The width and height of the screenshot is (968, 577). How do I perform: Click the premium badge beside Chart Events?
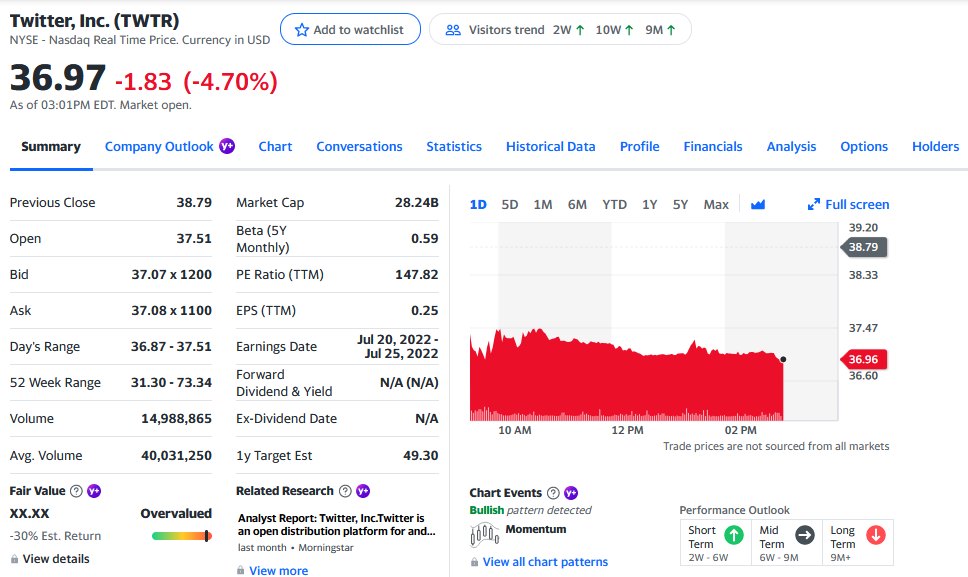coord(571,493)
